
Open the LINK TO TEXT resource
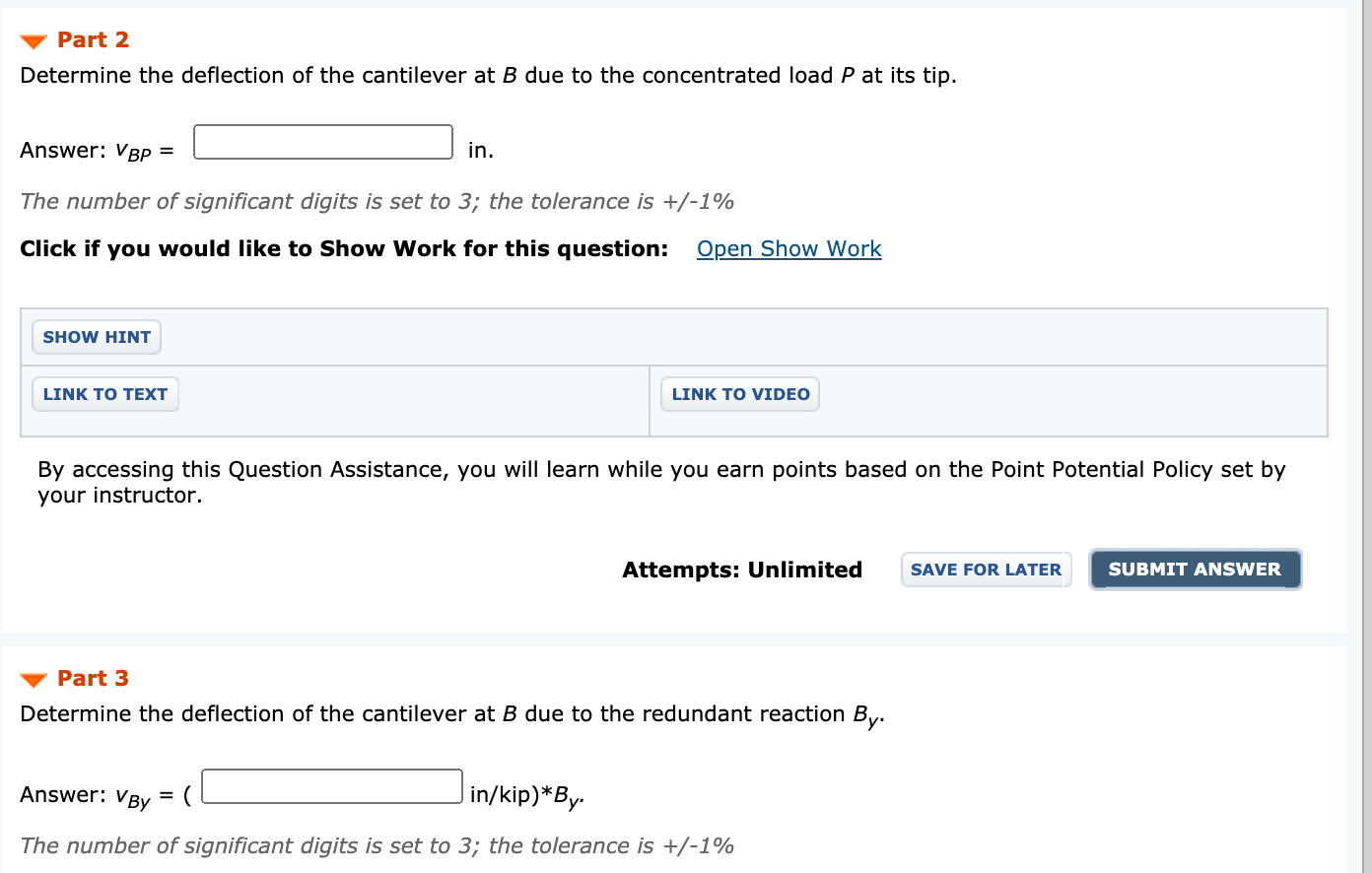coord(104,394)
